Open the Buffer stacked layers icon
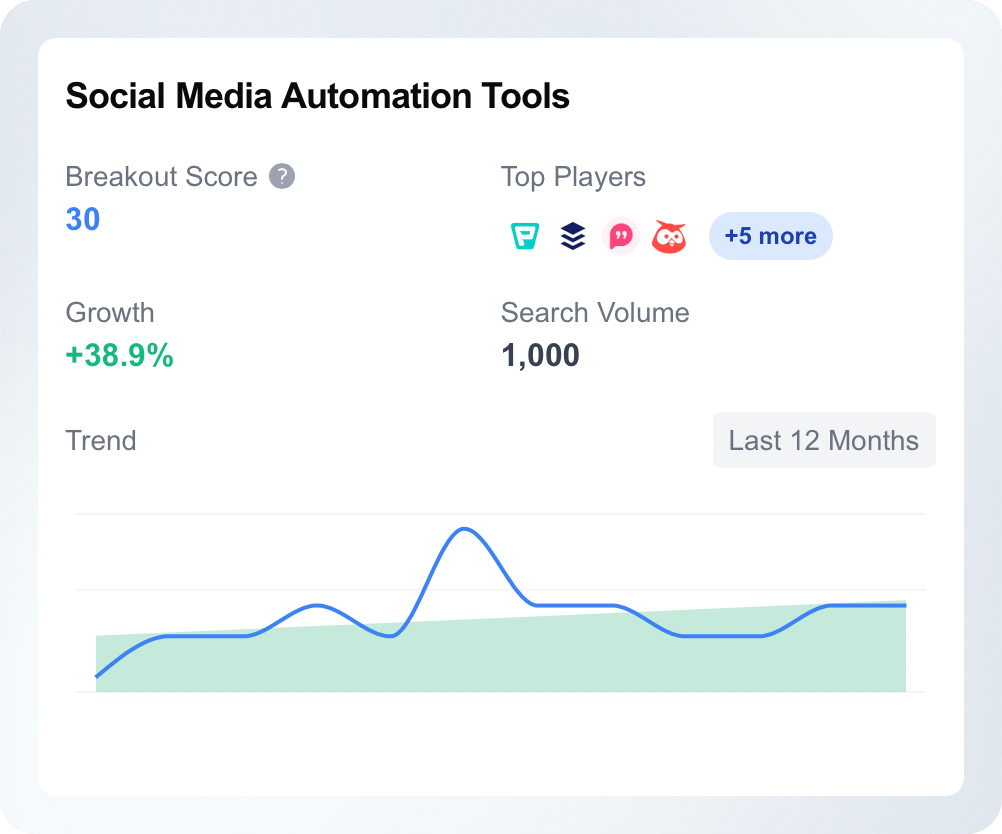Screen dimensions: 1002x834 573,236
